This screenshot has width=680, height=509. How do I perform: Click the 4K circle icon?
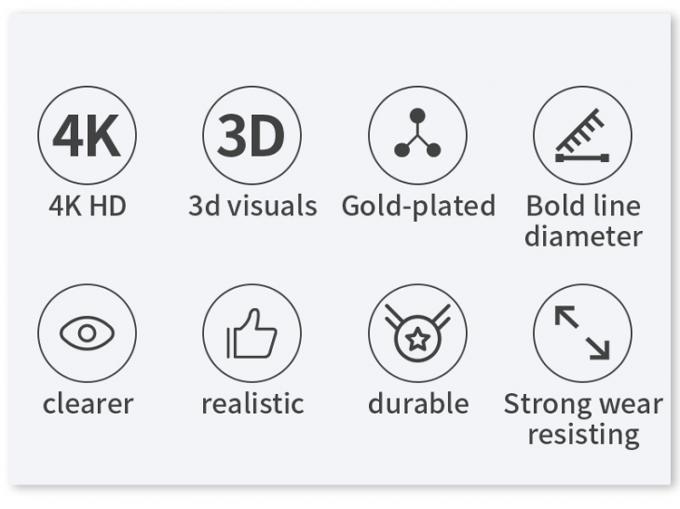tap(87, 135)
